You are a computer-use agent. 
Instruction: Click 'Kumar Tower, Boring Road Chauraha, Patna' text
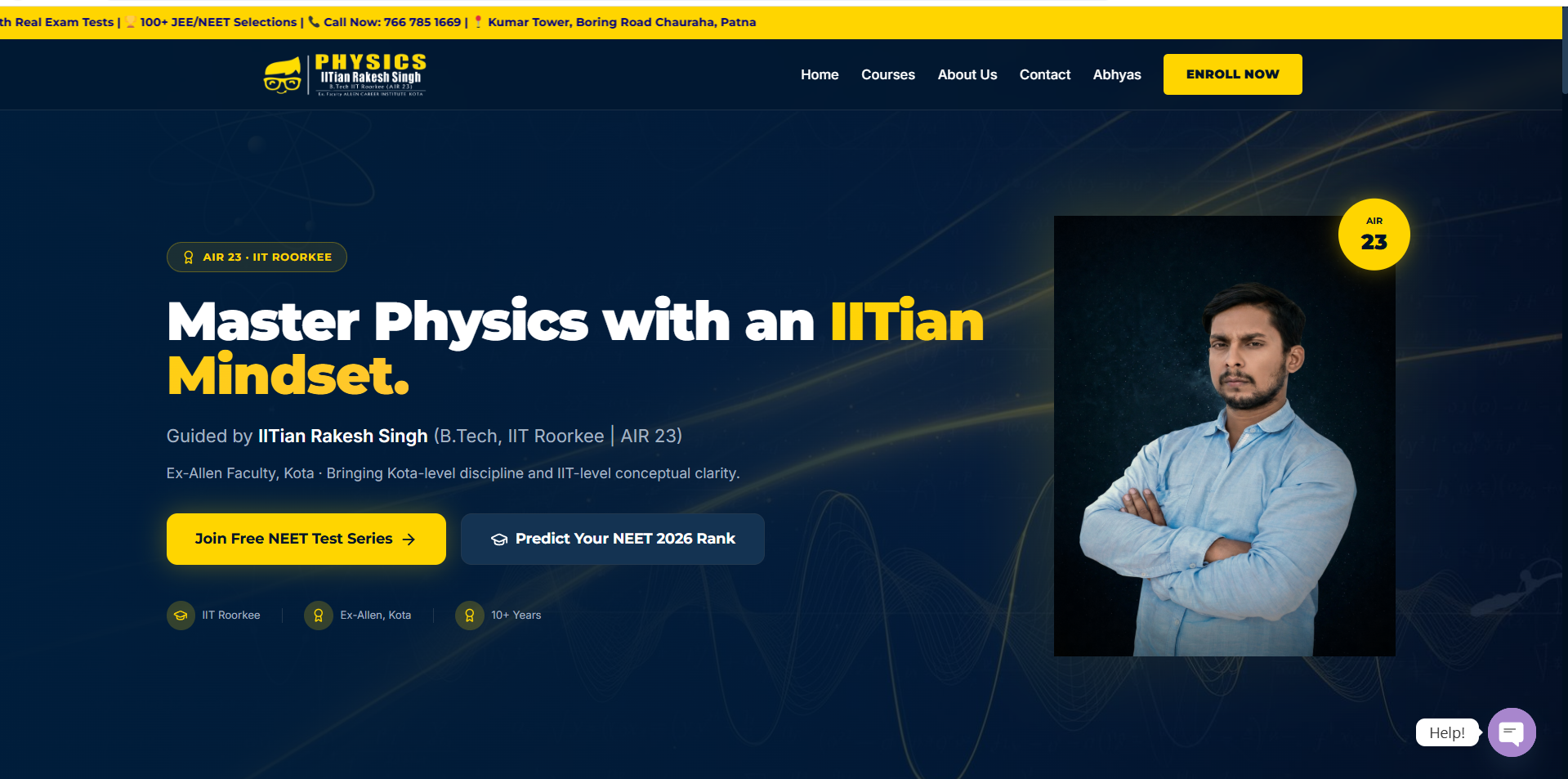(622, 22)
